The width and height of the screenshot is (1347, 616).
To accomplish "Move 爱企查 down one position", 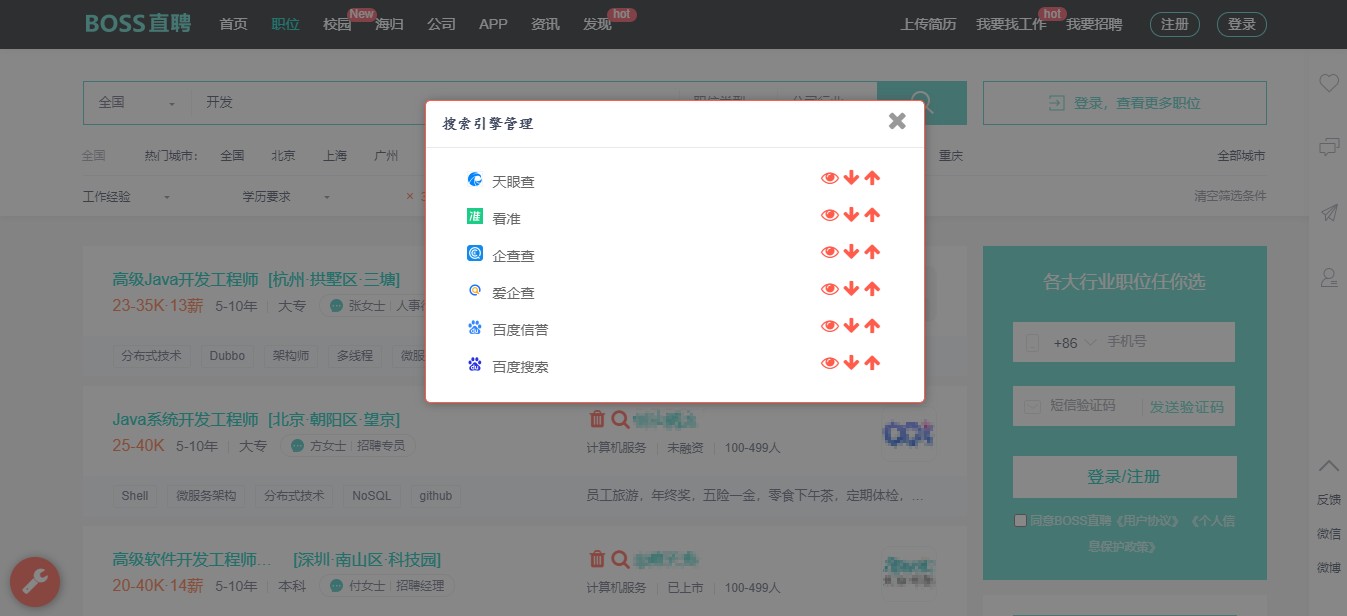I will [851, 289].
